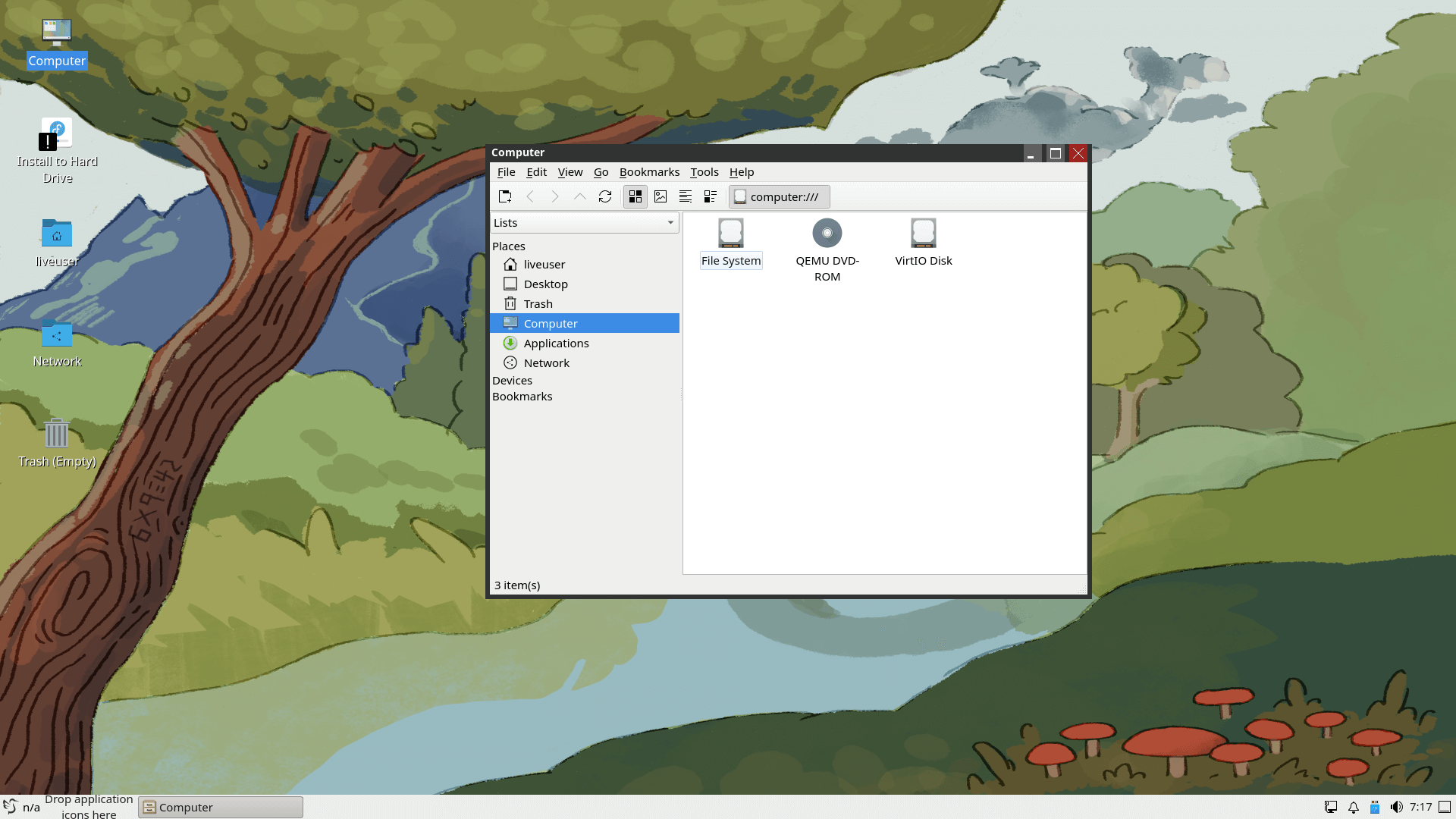Toggle Icon View mode button
This screenshot has width=1456, height=819.
point(635,196)
